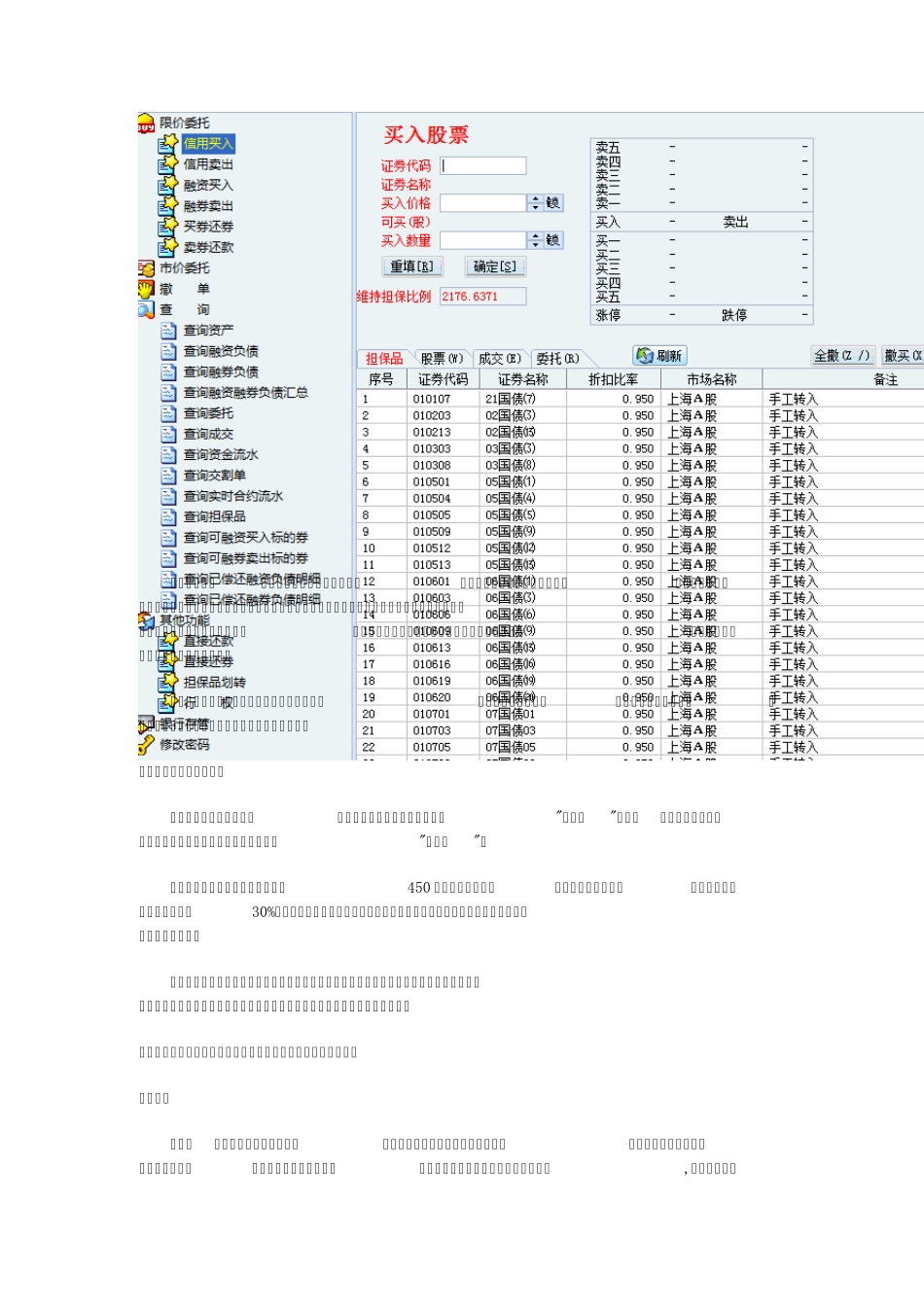The height and width of the screenshot is (1307, 924).
Task: Click the 折扣比率 column header
Action: pyautogui.click(x=613, y=379)
